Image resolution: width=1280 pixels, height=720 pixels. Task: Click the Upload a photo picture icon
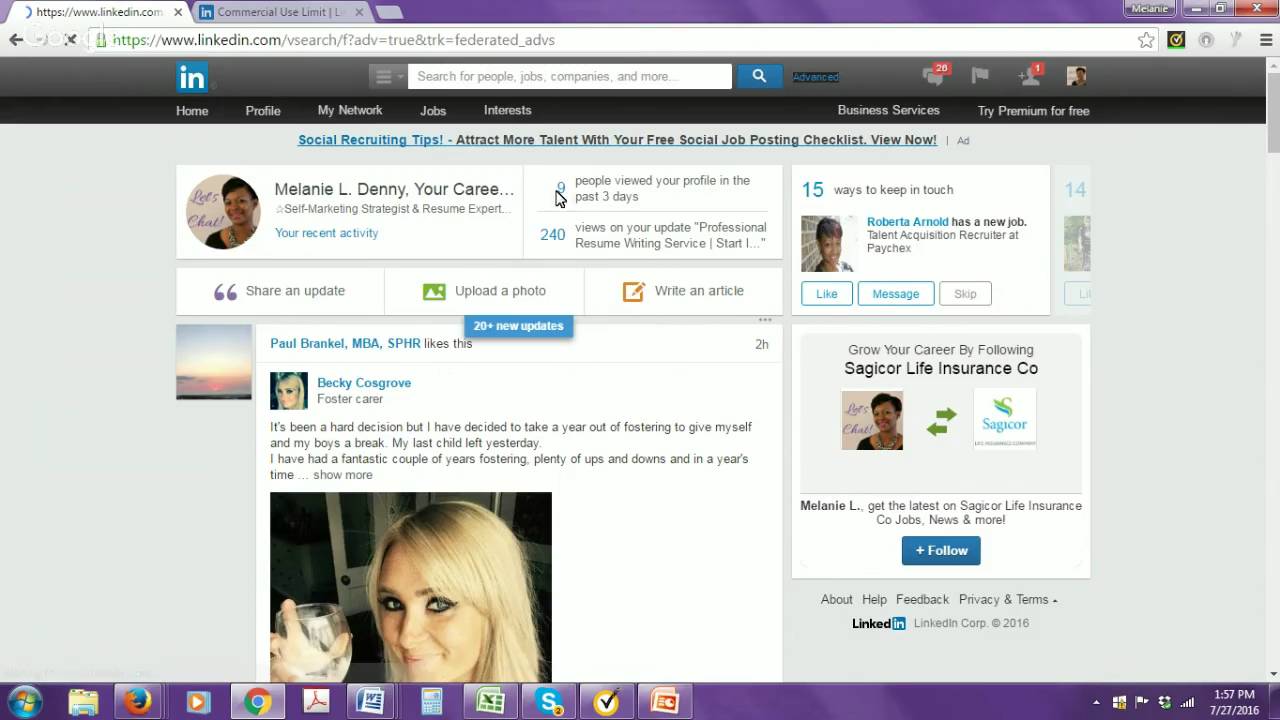point(434,292)
